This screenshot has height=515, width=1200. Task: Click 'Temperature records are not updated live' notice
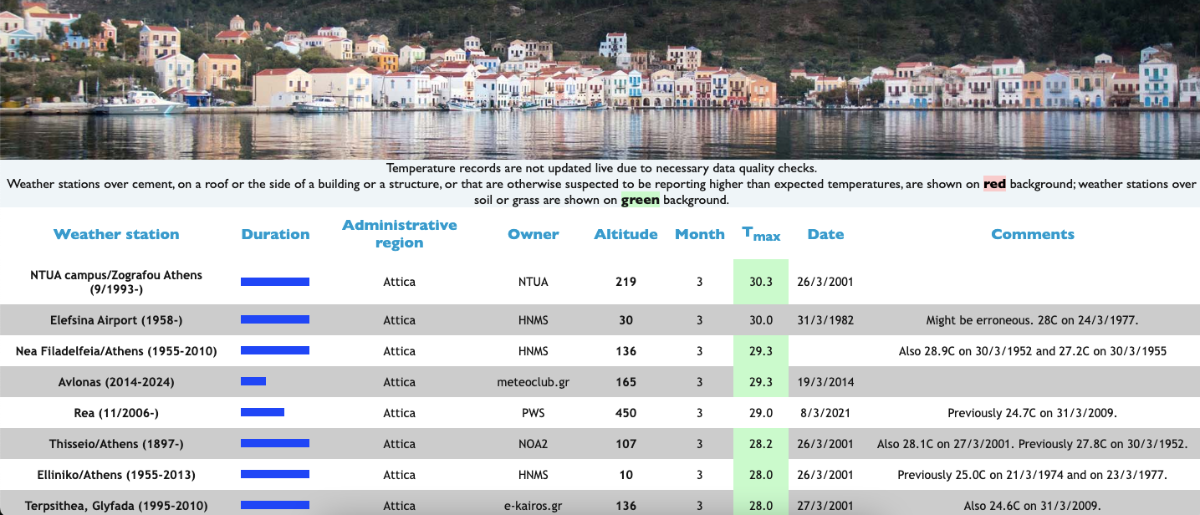coord(601,168)
